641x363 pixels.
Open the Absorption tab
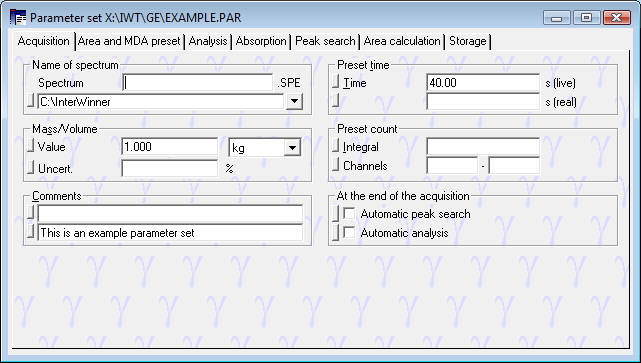(x=261, y=41)
